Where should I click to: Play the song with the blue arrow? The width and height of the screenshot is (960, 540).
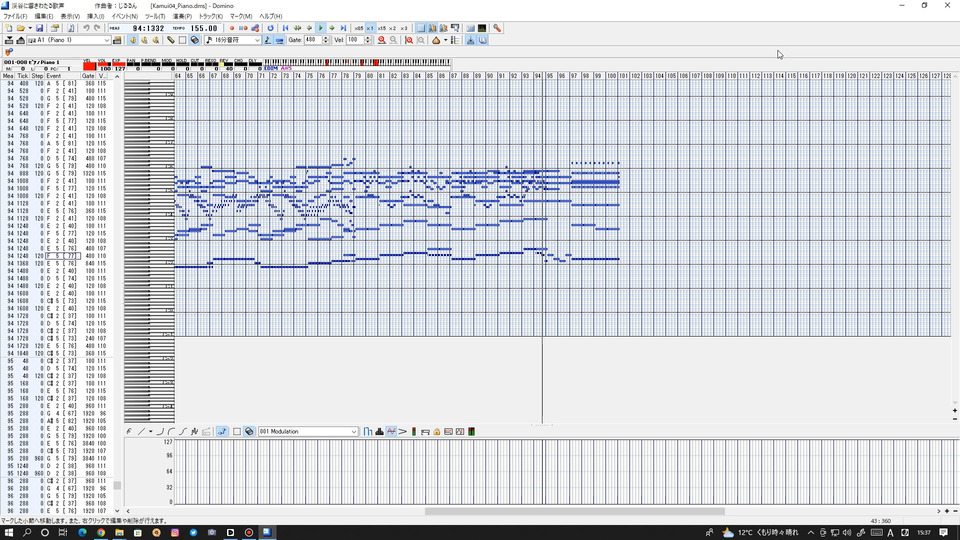coord(320,28)
